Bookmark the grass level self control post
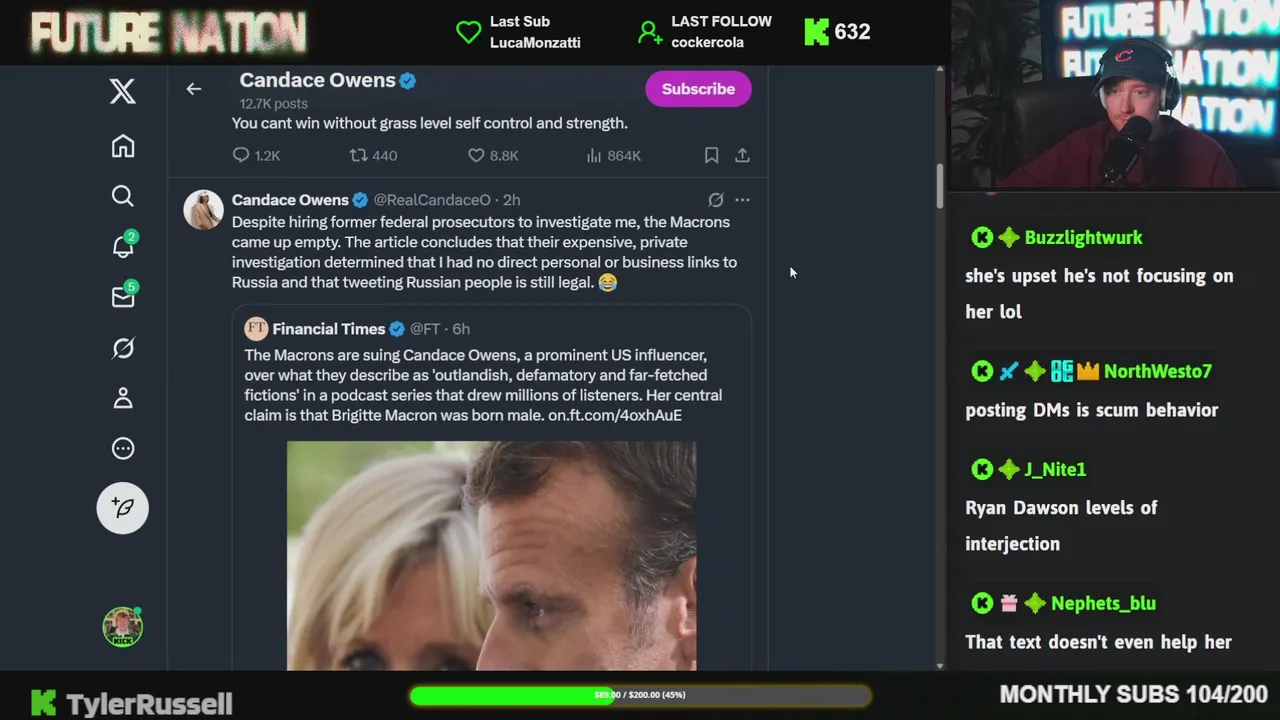This screenshot has width=1280, height=720. coord(711,155)
